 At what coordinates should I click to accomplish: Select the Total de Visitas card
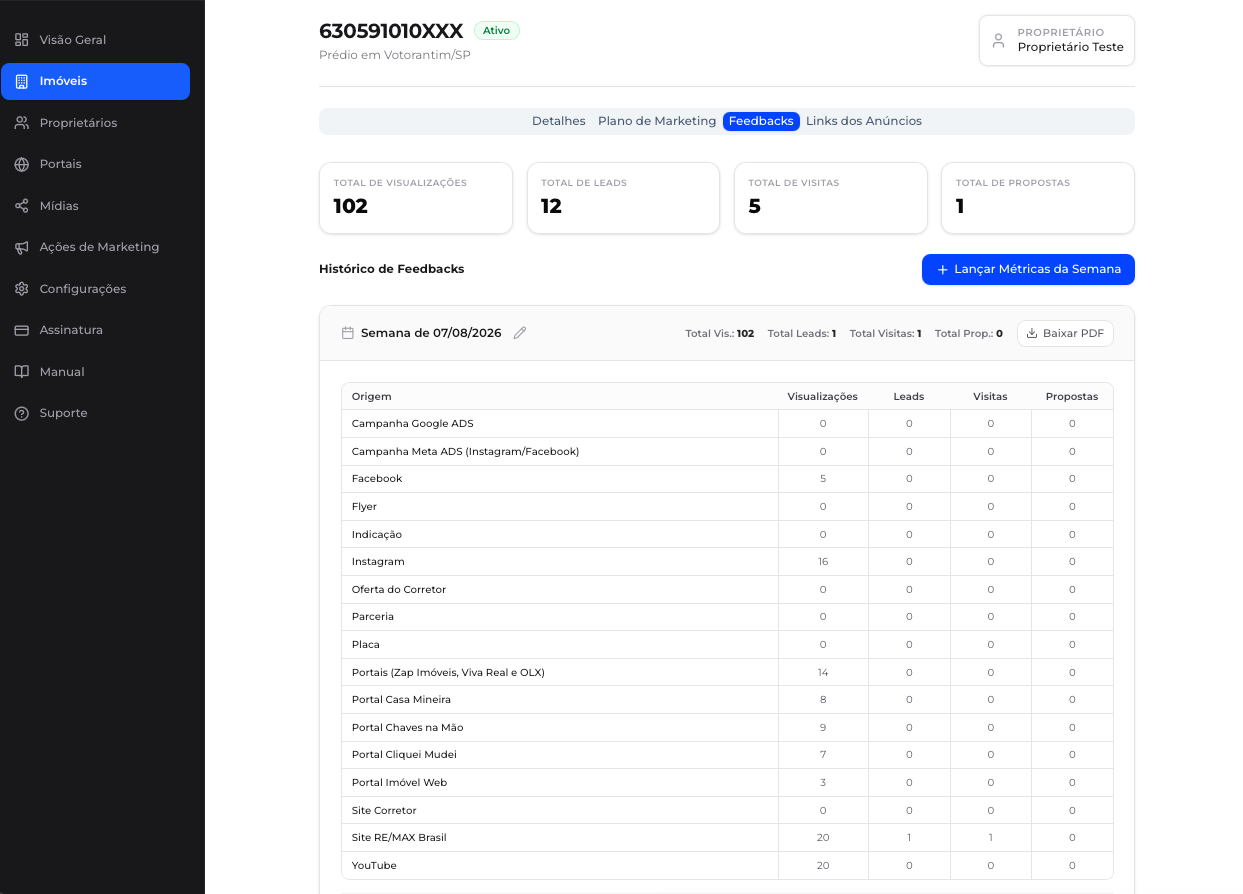[x=831, y=198]
